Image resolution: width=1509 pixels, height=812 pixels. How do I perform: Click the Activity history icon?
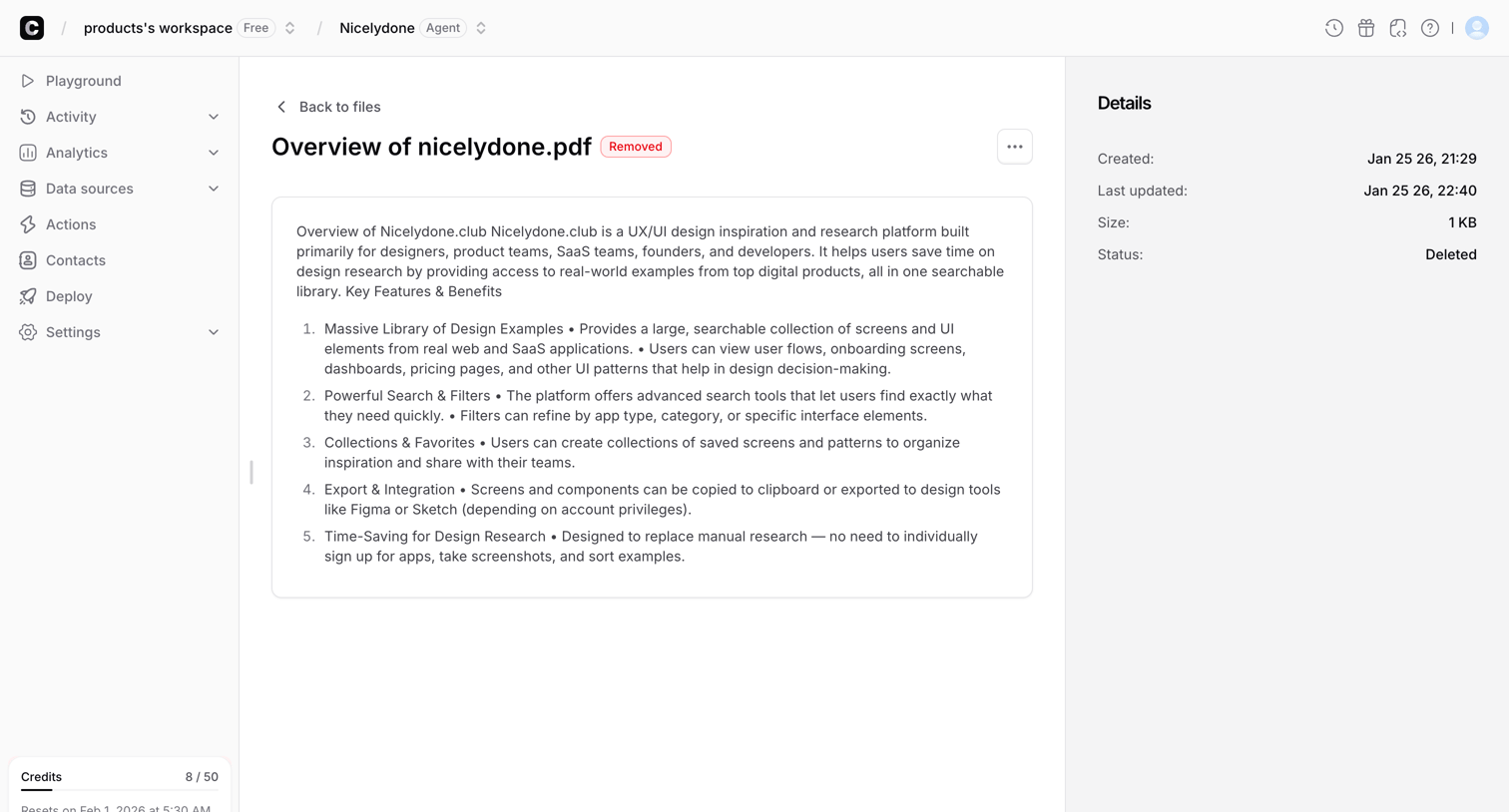[28, 117]
